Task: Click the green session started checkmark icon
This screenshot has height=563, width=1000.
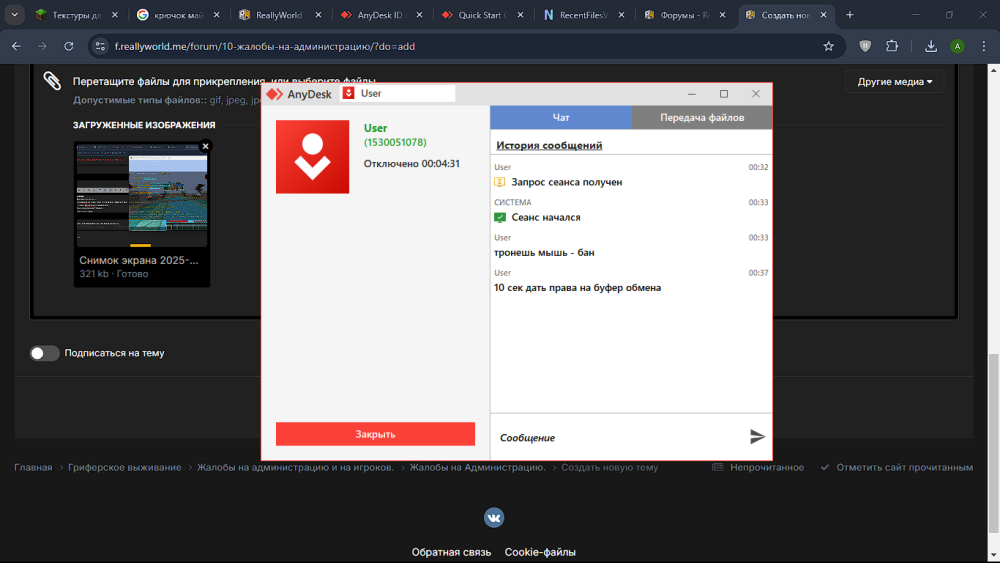Action: (500, 217)
